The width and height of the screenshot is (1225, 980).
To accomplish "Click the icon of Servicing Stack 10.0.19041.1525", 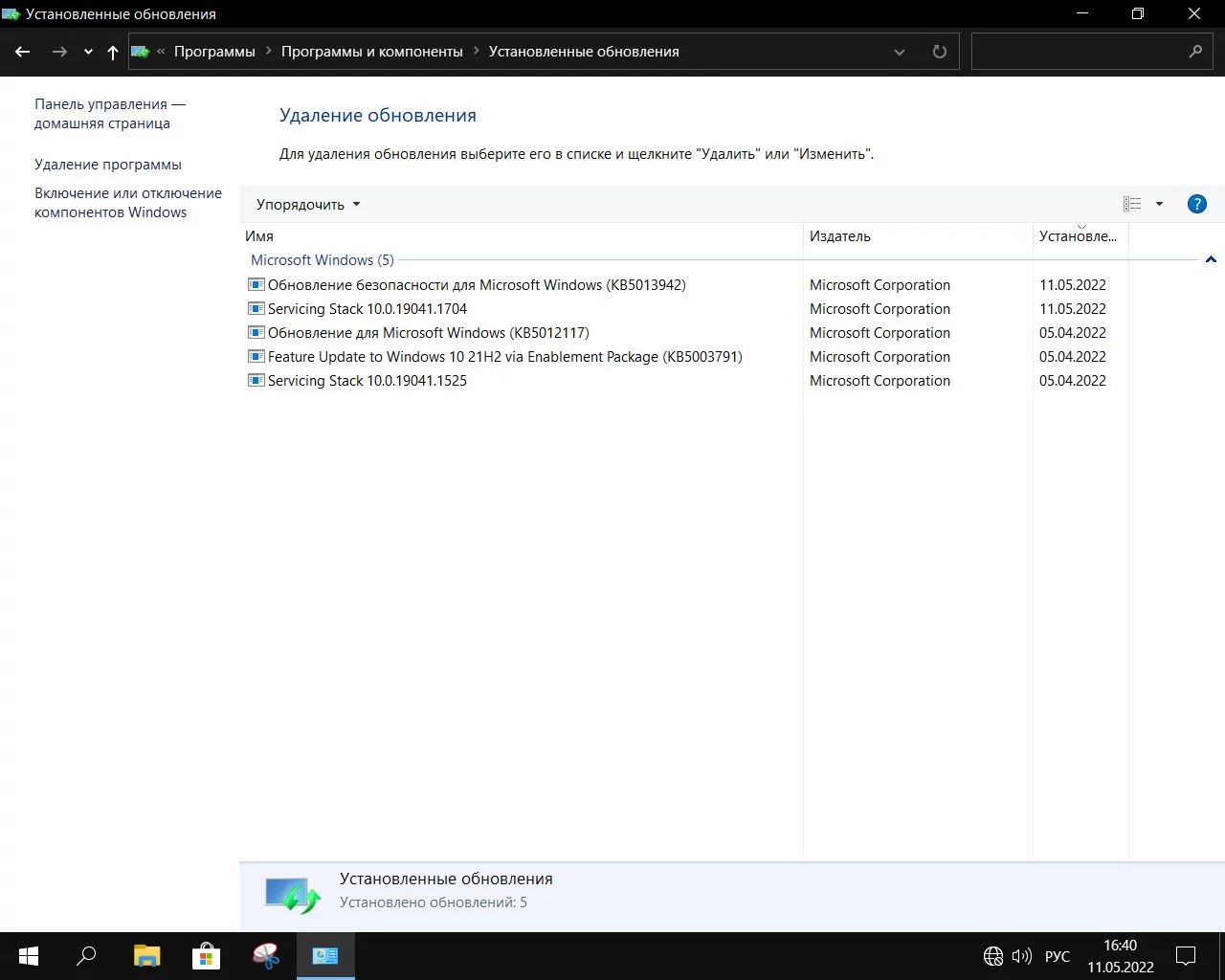I will [x=256, y=380].
